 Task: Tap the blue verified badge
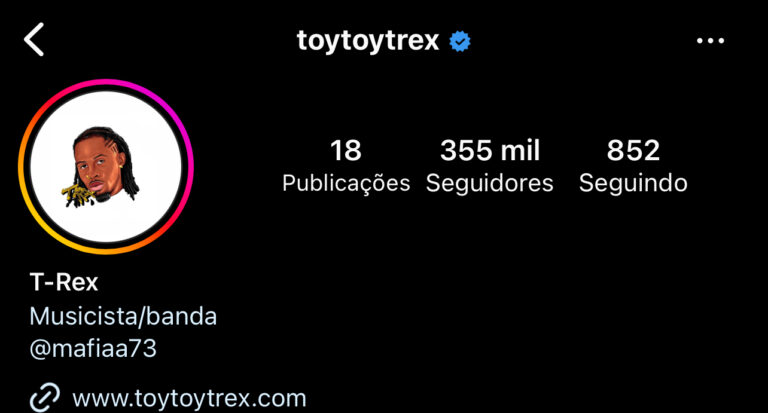460,41
